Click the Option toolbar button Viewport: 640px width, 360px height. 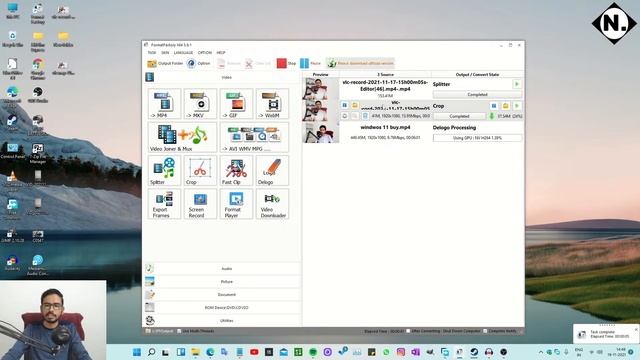click(198, 63)
